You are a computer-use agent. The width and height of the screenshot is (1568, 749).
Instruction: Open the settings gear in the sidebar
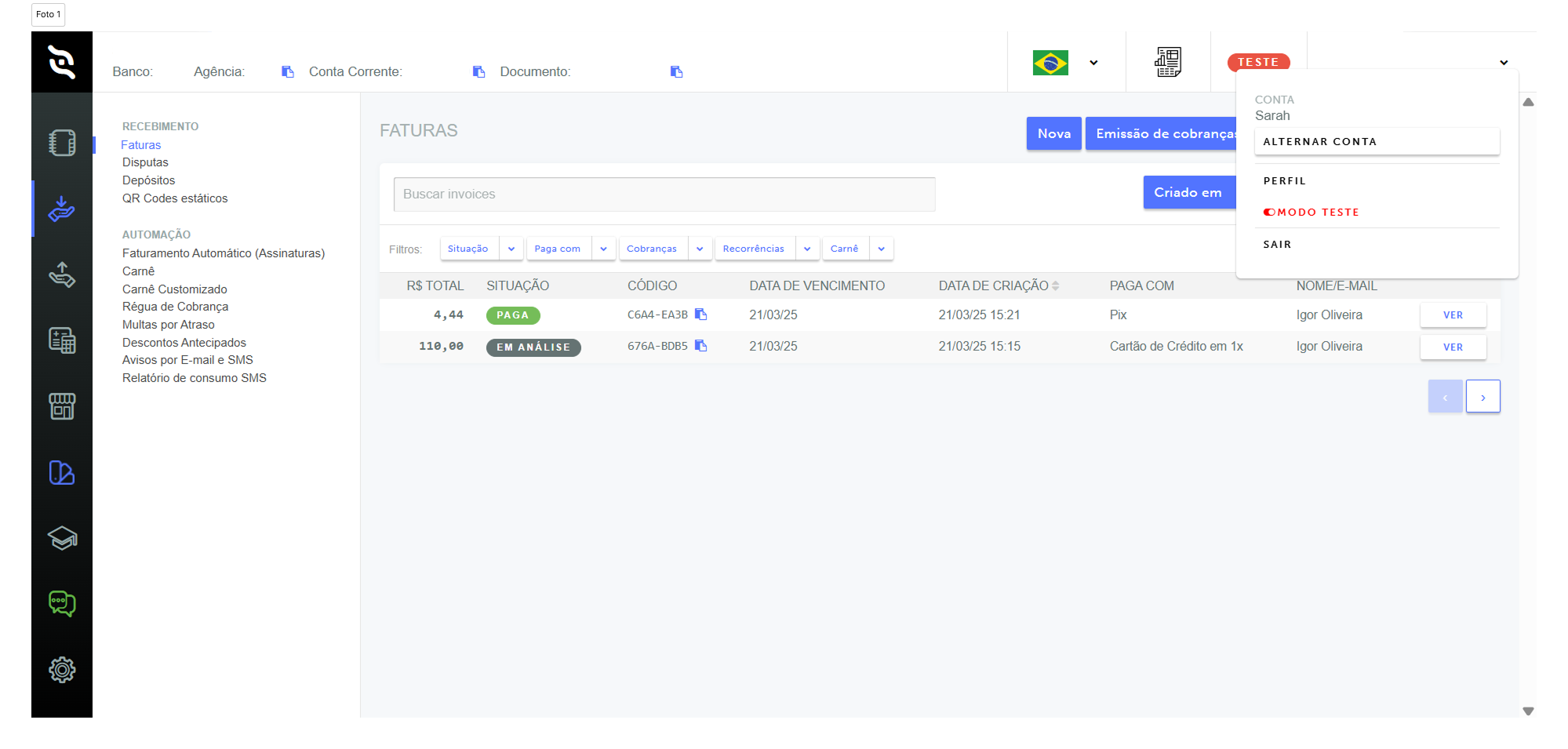pos(62,670)
